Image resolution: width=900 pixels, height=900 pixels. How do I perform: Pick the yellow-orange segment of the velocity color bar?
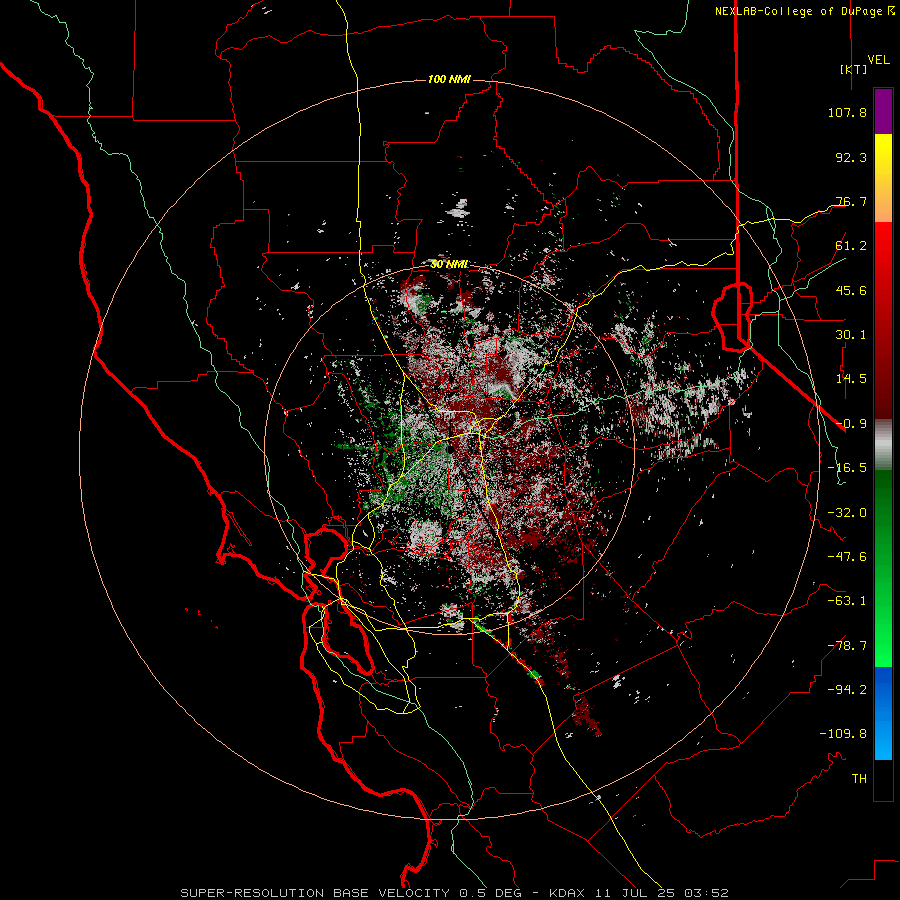883,178
